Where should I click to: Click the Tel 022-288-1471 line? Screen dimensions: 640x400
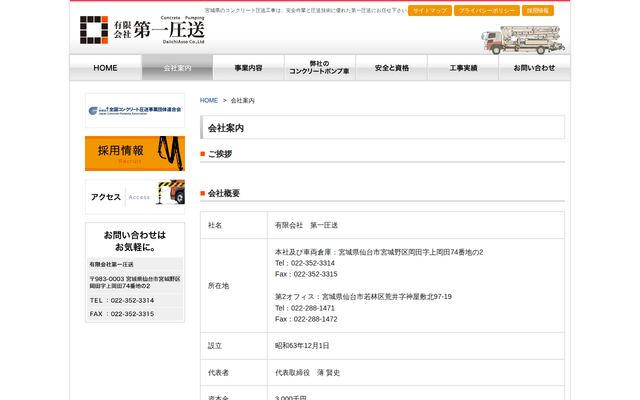coord(304,308)
